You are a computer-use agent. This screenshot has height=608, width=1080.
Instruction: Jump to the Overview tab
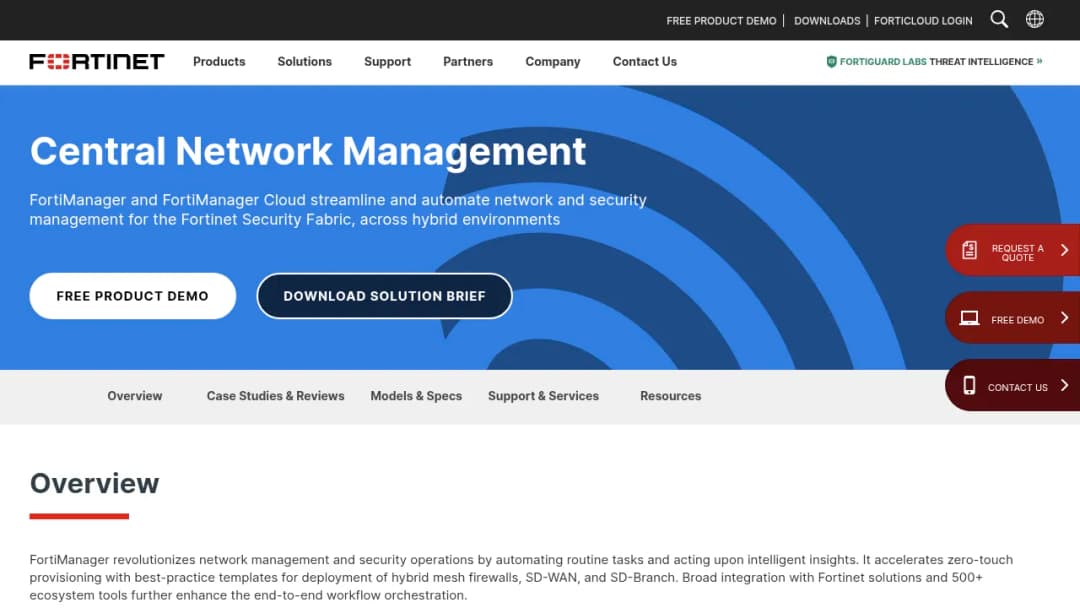click(x=134, y=396)
